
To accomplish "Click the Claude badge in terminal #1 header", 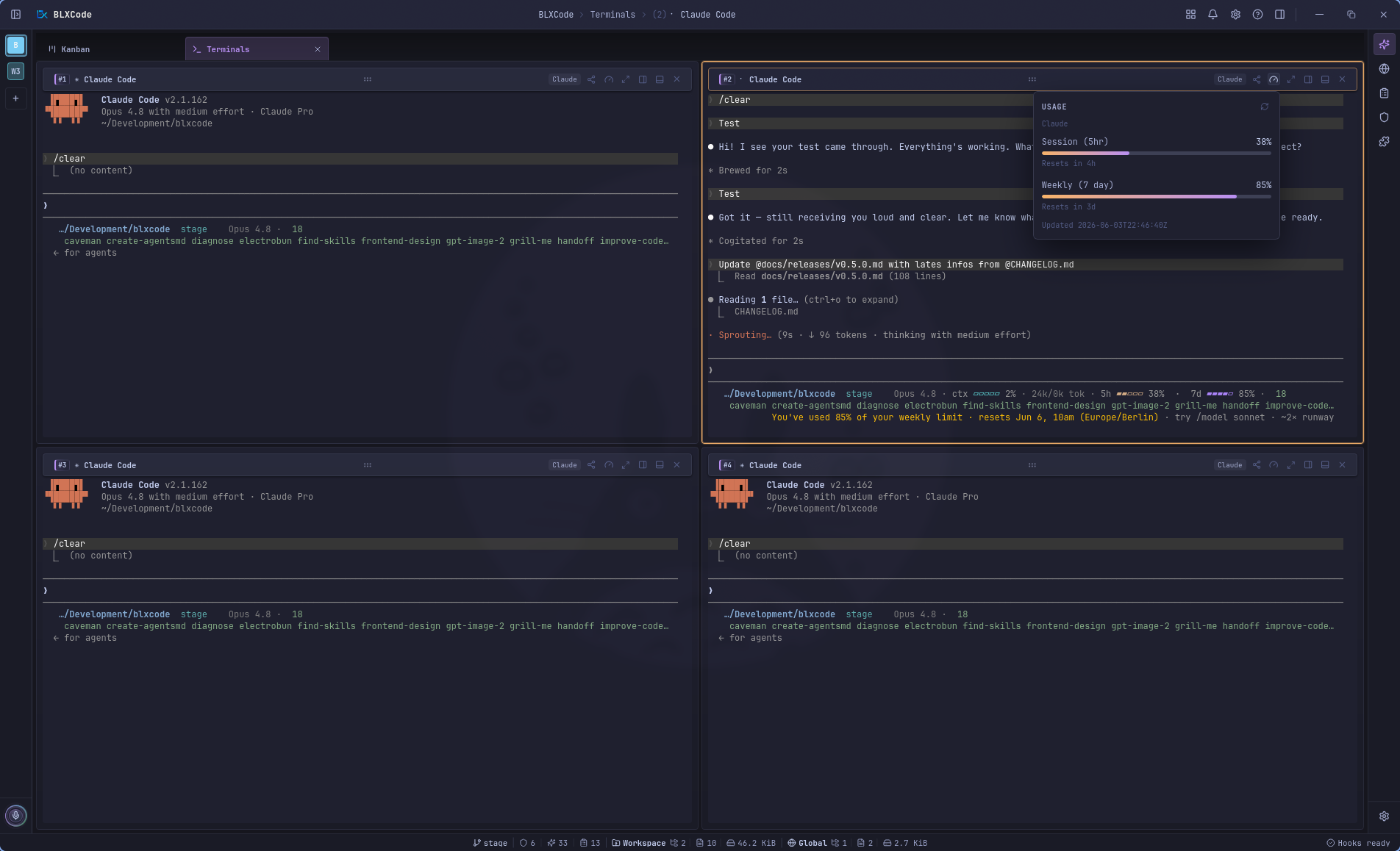I will click(565, 79).
